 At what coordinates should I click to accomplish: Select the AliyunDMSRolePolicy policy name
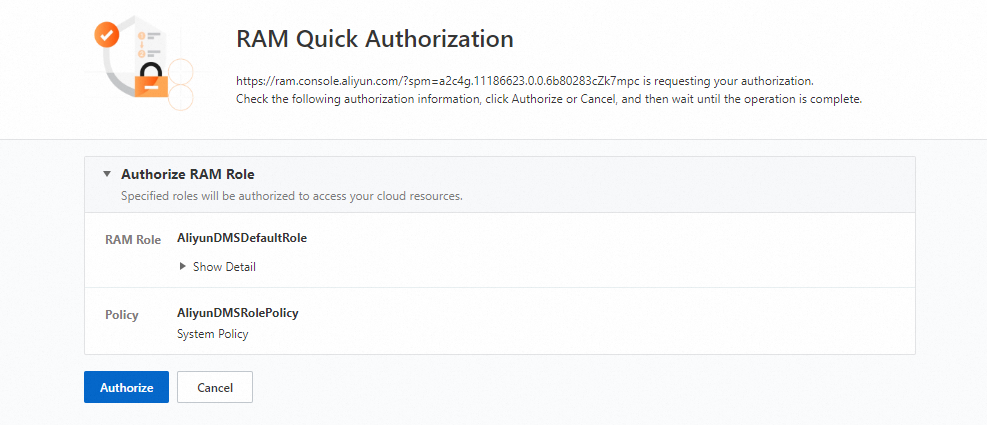[237, 313]
